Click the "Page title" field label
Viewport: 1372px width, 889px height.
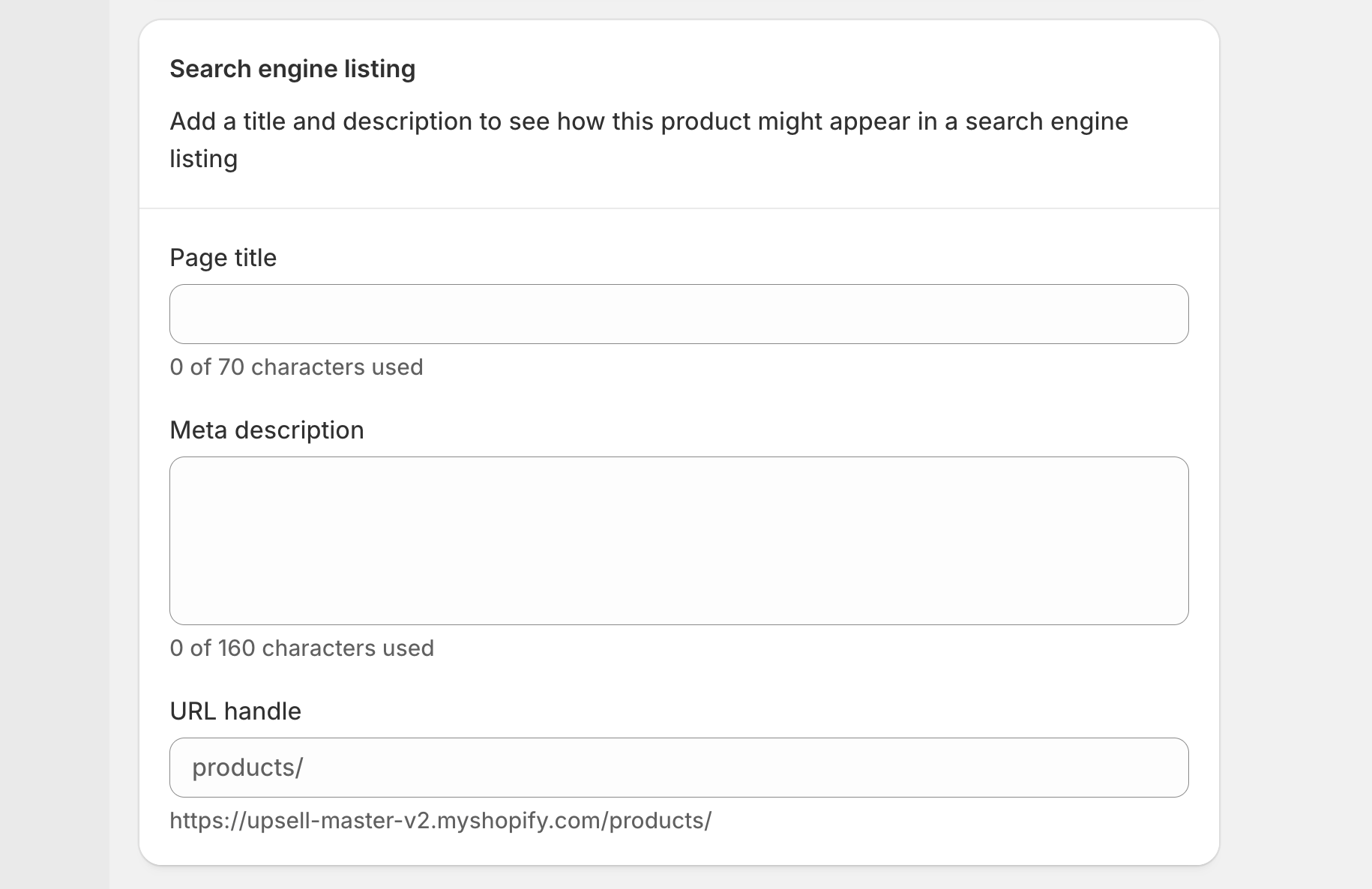click(223, 258)
